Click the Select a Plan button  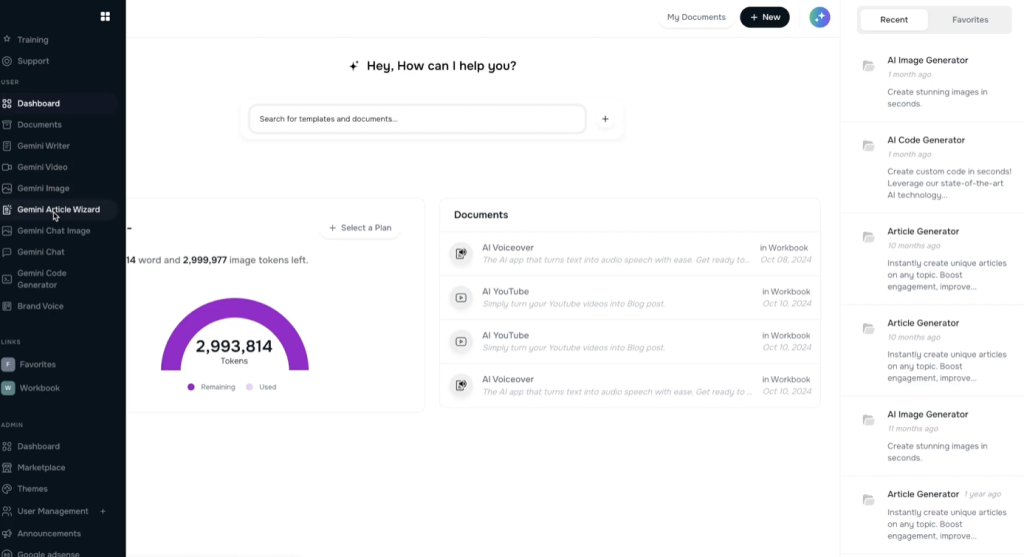(x=360, y=228)
